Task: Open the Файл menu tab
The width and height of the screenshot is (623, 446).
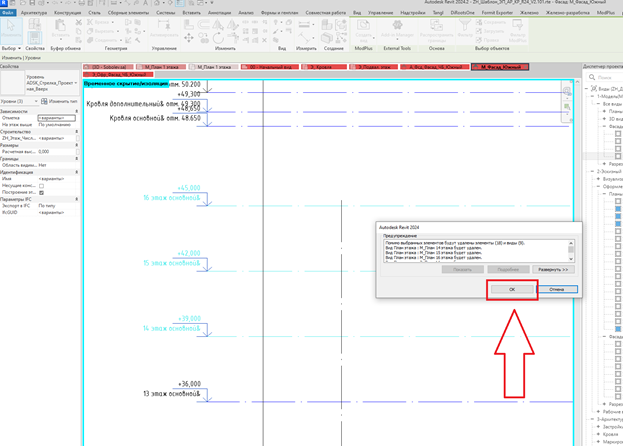Action: click(x=8, y=13)
